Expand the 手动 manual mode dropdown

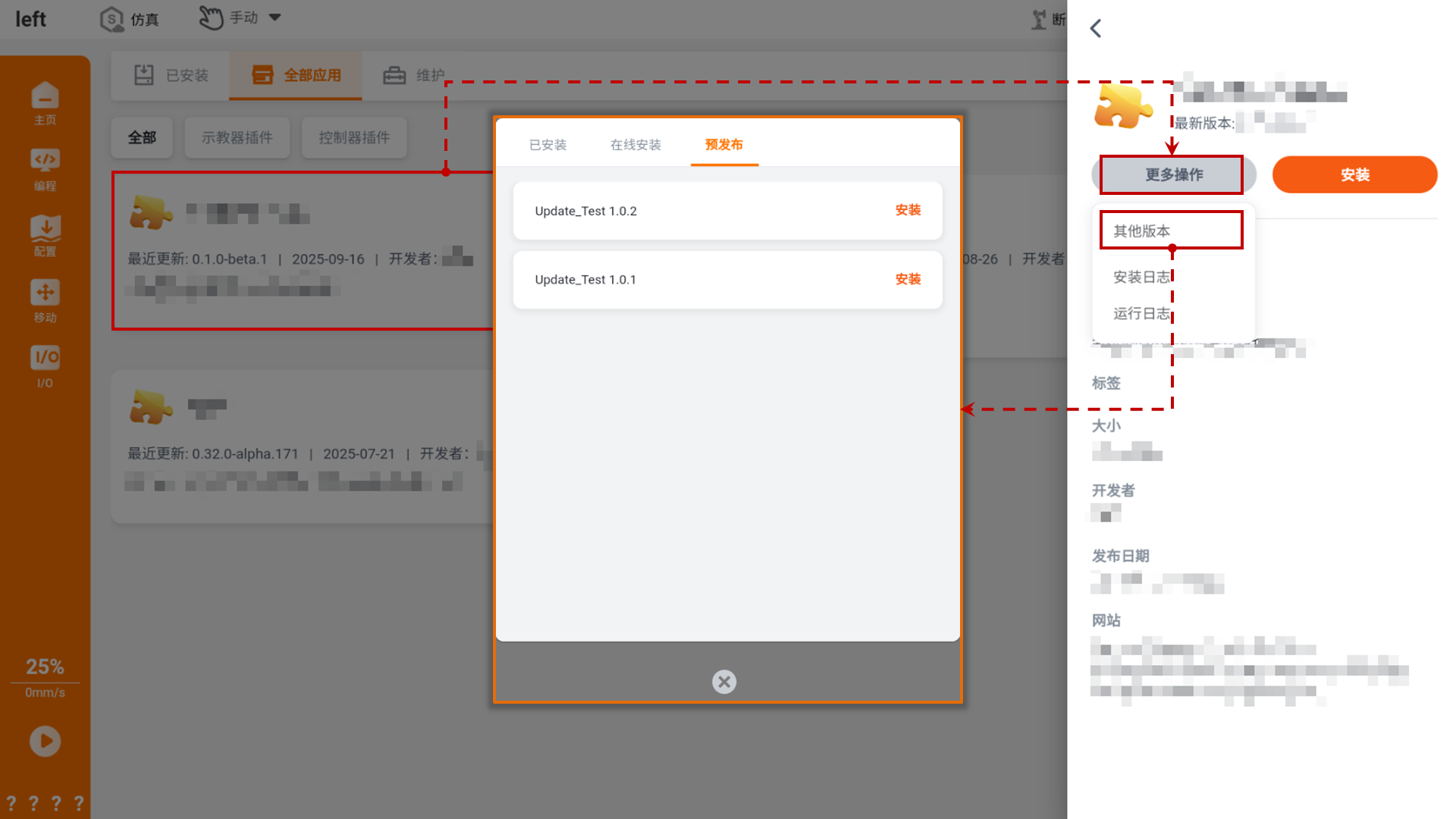(275, 17)
